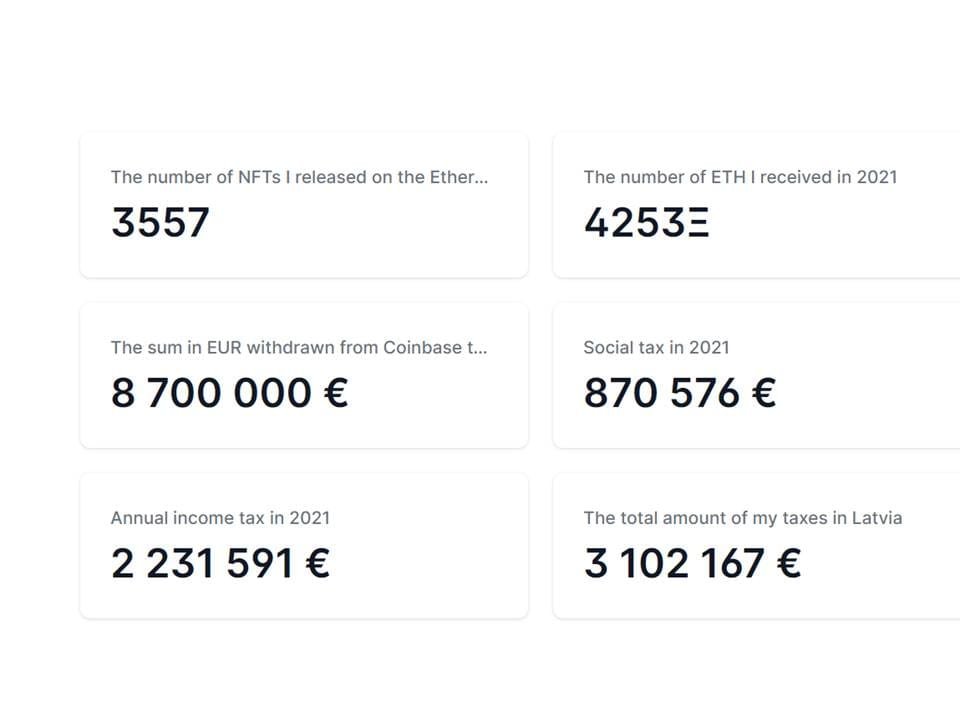Screen dimensions: 960x720
Task: Click the euro sign after 870 576
Action: point(764,392)
